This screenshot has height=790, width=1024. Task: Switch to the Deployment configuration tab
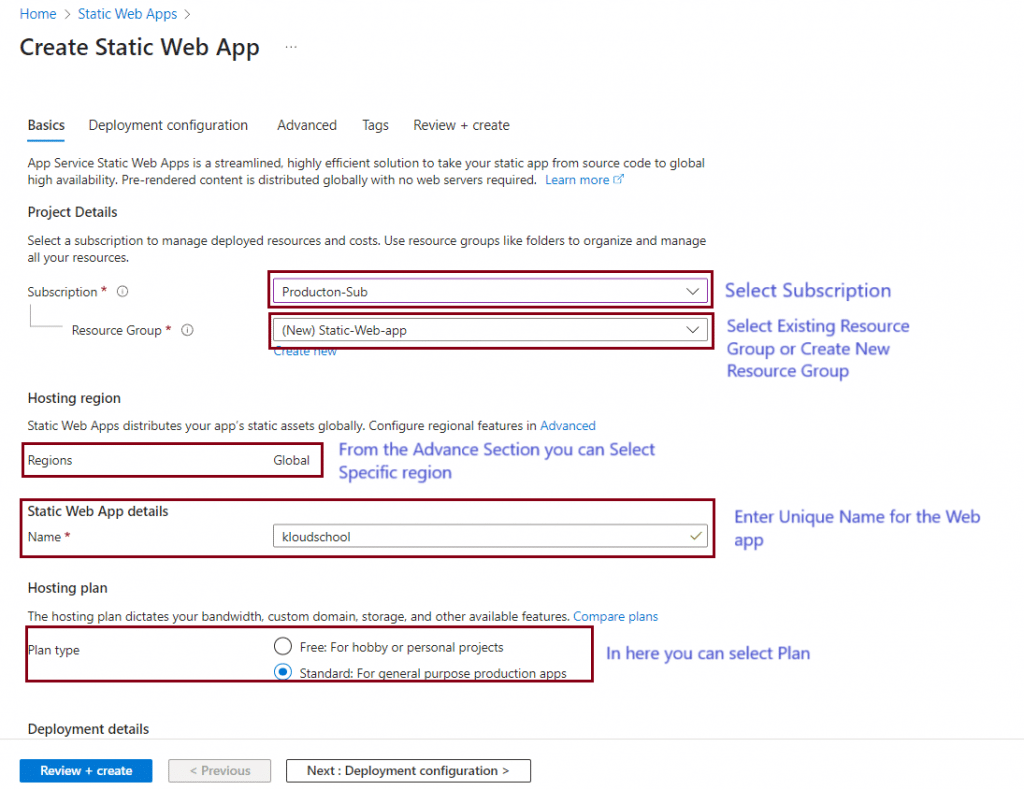tap(168, 125)
